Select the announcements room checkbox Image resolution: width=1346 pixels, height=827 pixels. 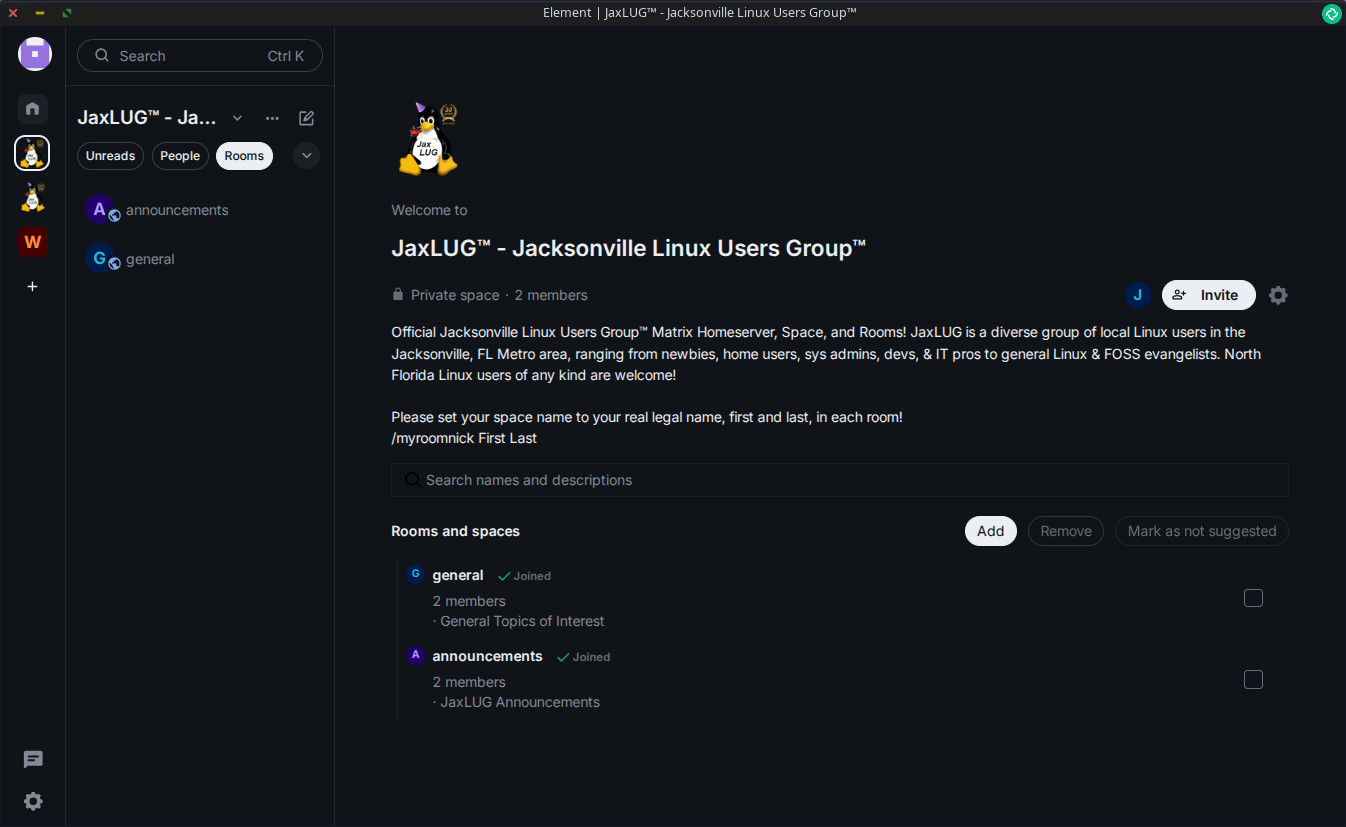coord(1253,680)
